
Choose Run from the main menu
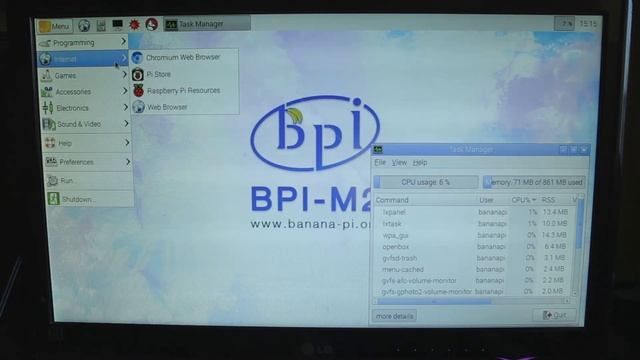tap(89, 180)
